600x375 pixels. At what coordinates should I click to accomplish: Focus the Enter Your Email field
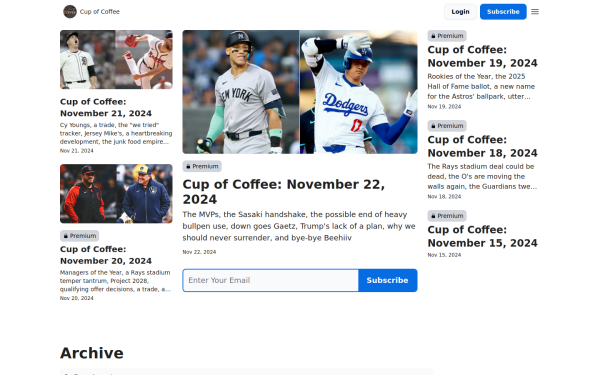pyautogui.click(x=271, y=280)
